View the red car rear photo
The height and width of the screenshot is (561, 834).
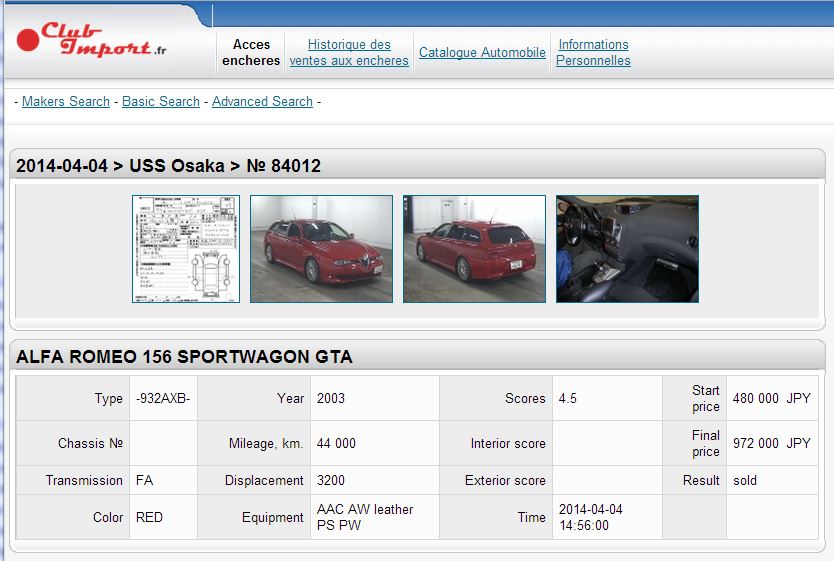tap(474, 249)
